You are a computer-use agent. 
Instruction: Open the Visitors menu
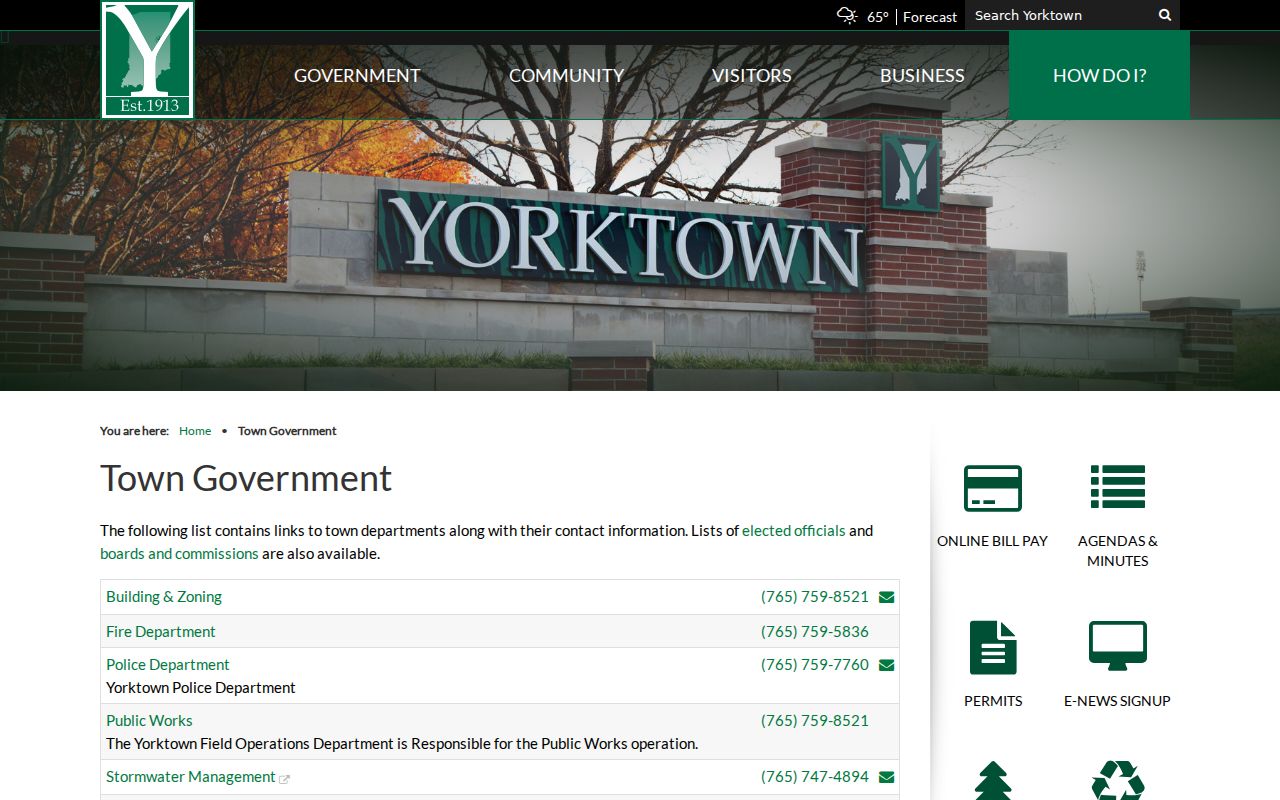tap(751, 75)
